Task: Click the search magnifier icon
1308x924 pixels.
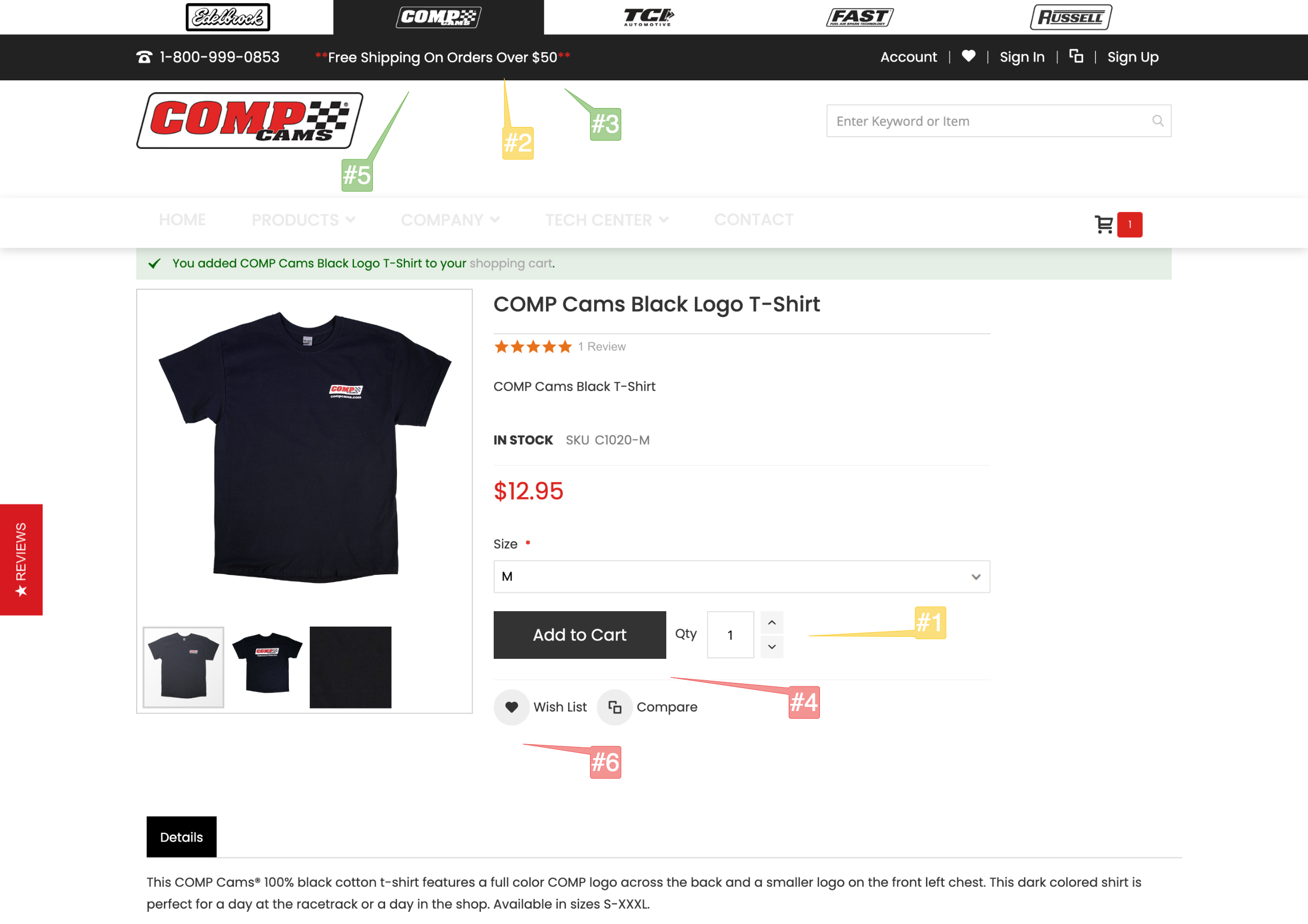Action: [x=1157, y=121]
